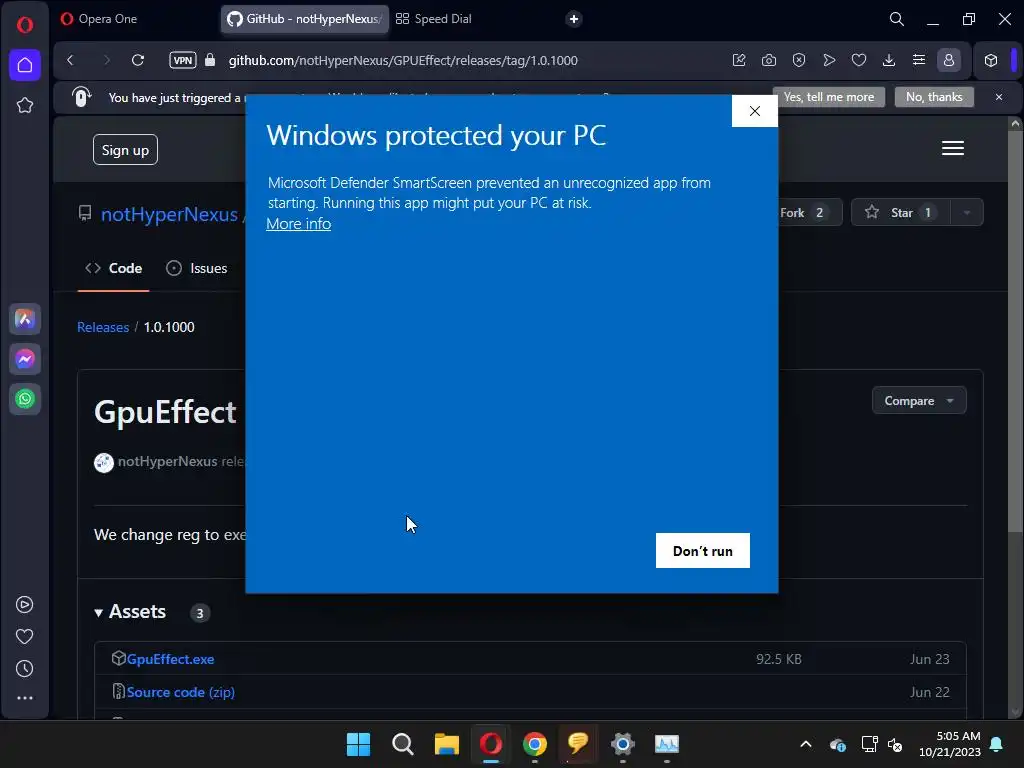This screenshot has height=768, width=1024.
Task: Open the Compare dropdown
Action: (x=919, y=400)
